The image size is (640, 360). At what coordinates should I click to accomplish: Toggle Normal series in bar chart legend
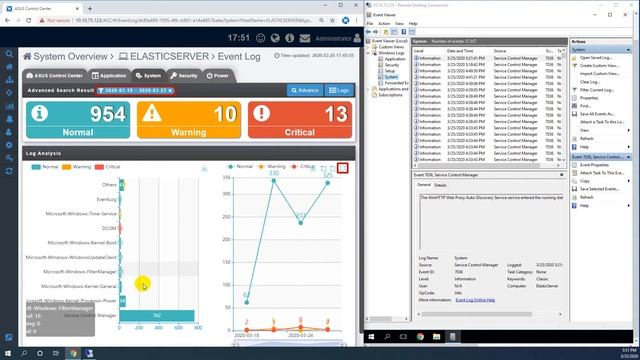point(45,167)
